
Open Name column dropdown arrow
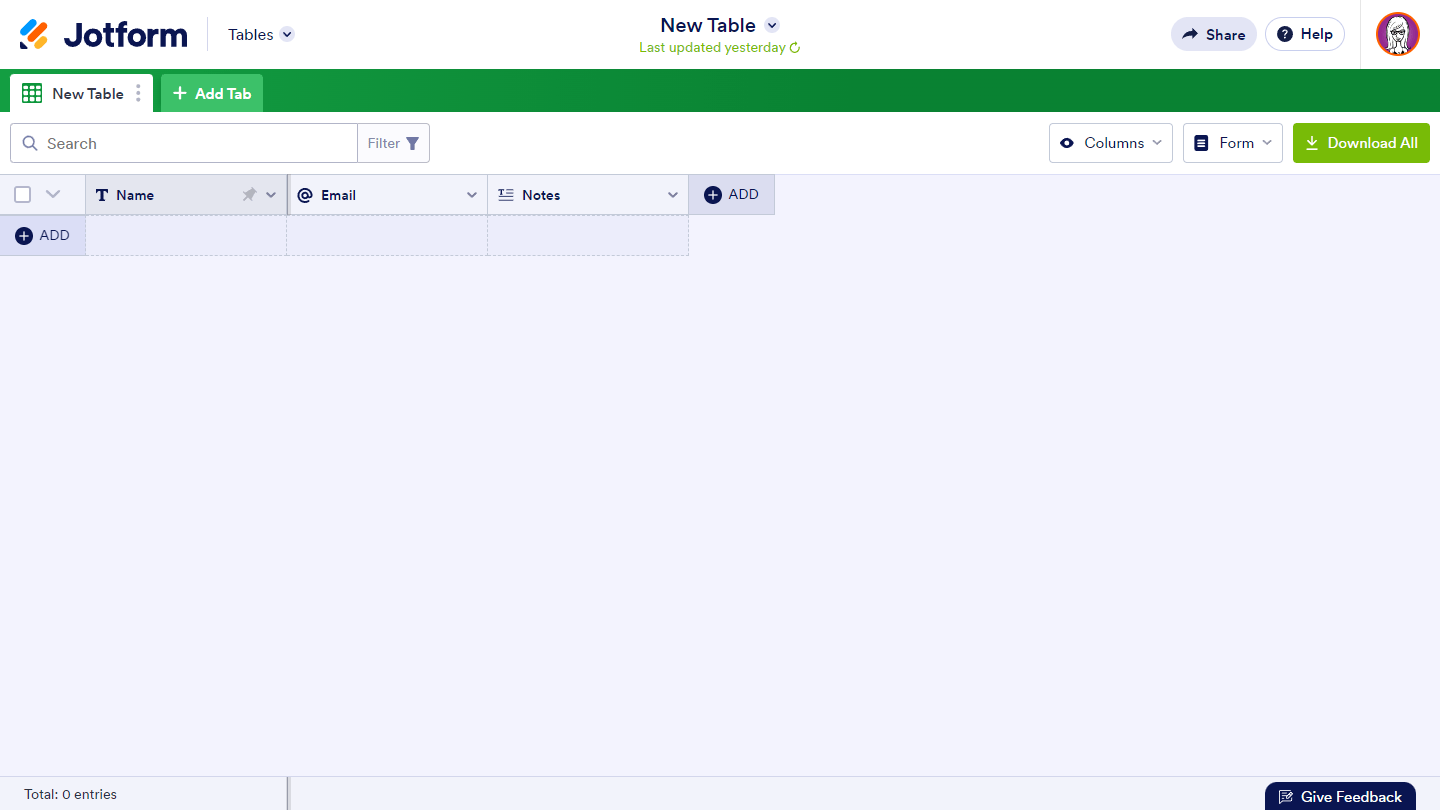271,195
